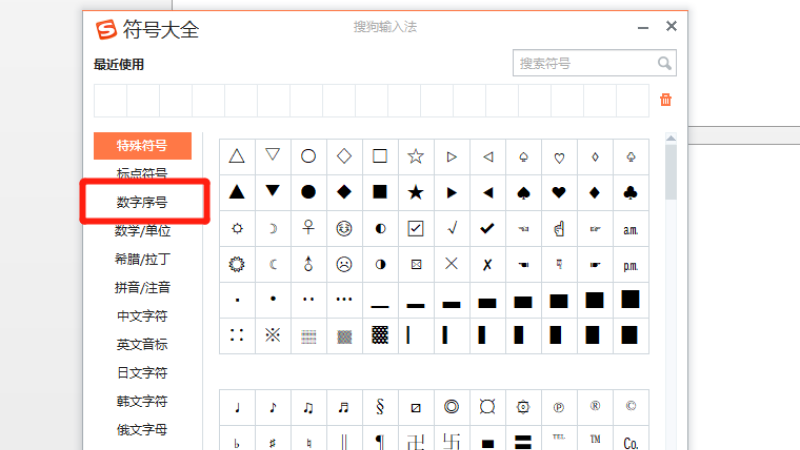Click the search magnifier icon
This screenshot has width=800, height=450.
664,63
